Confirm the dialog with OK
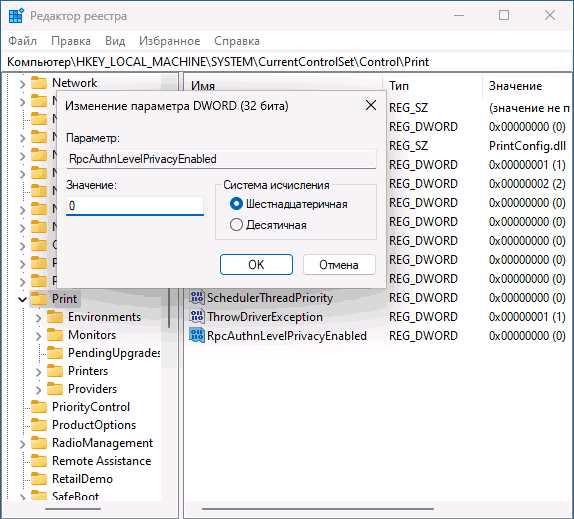Viewport: 574px width, 519px height. [x=256, y=264]
